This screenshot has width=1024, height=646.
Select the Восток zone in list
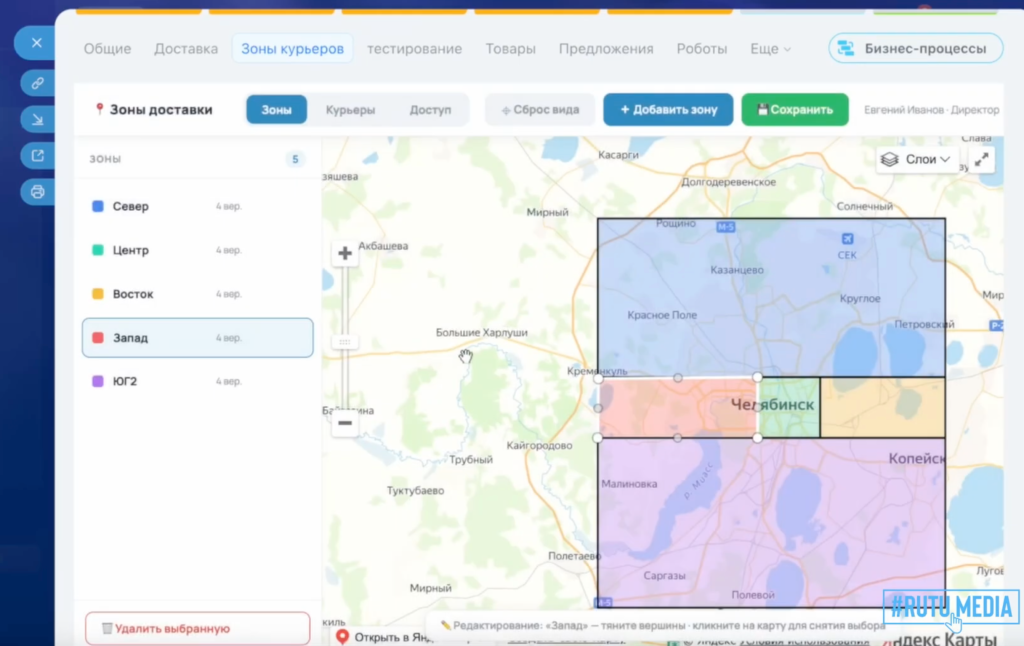coord(197,294)
